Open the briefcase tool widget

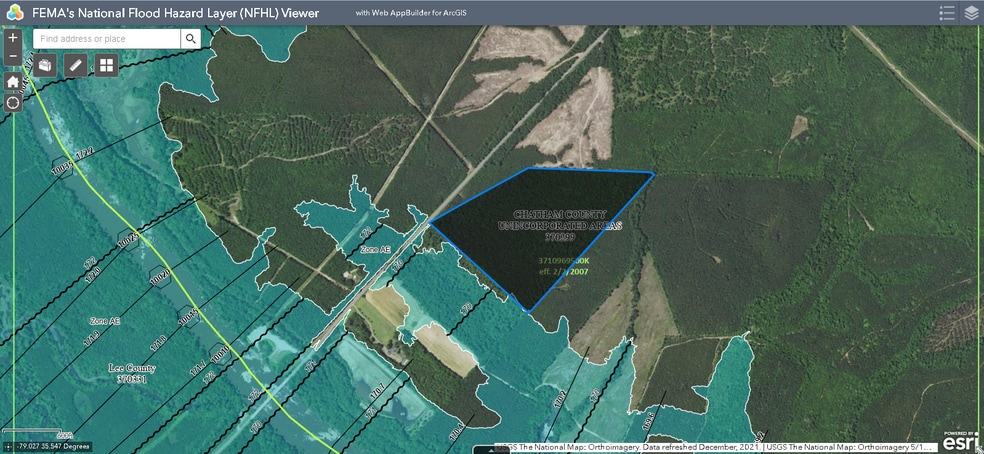[46, 65]
